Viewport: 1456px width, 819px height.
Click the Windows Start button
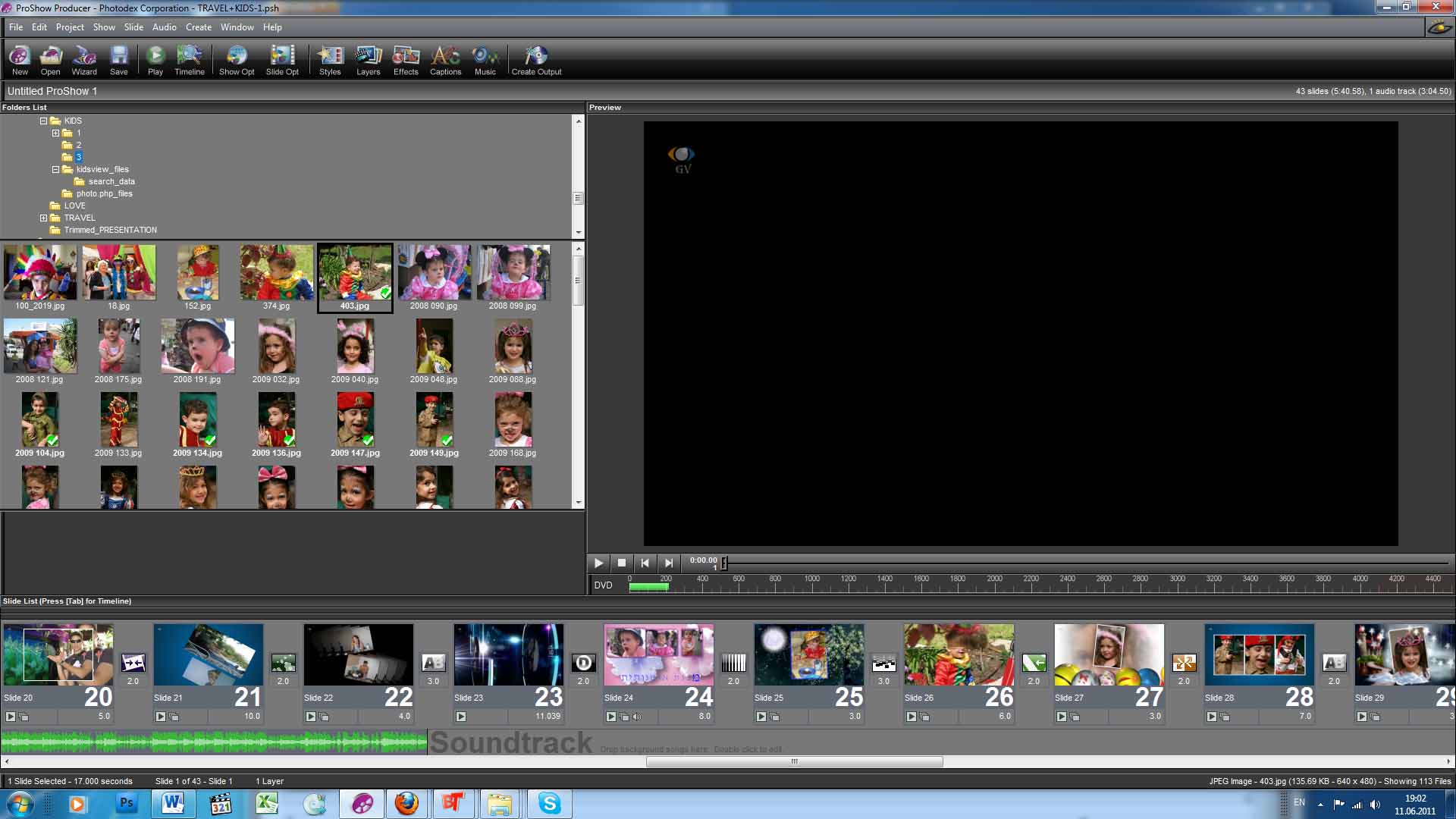coord(20,804)
